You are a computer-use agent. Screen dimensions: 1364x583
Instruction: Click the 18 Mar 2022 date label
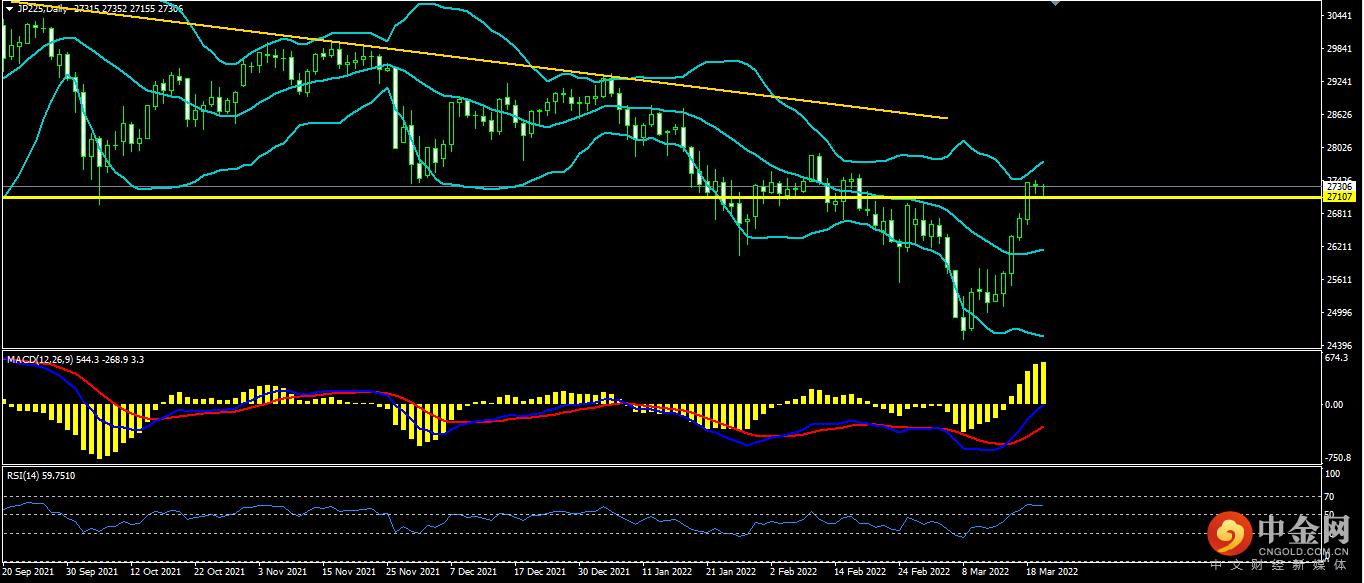[1050, 573]
